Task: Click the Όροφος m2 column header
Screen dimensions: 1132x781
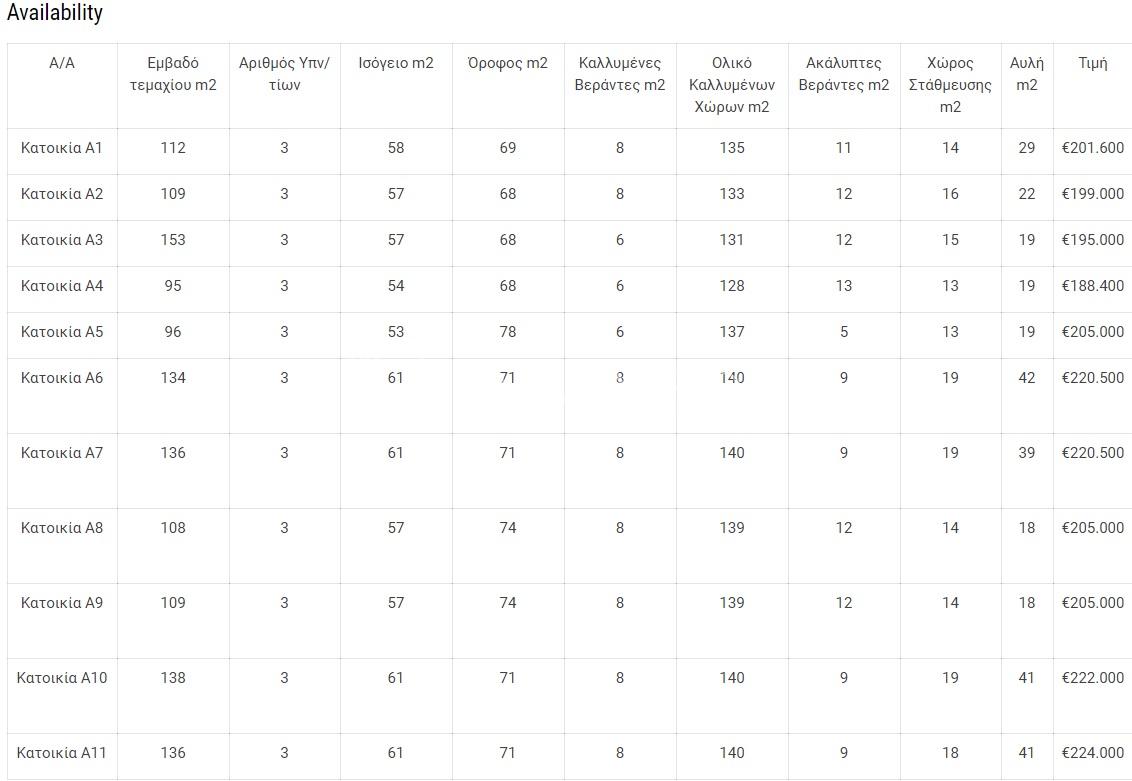Action: pyautogui.click(x=508, y=63)
